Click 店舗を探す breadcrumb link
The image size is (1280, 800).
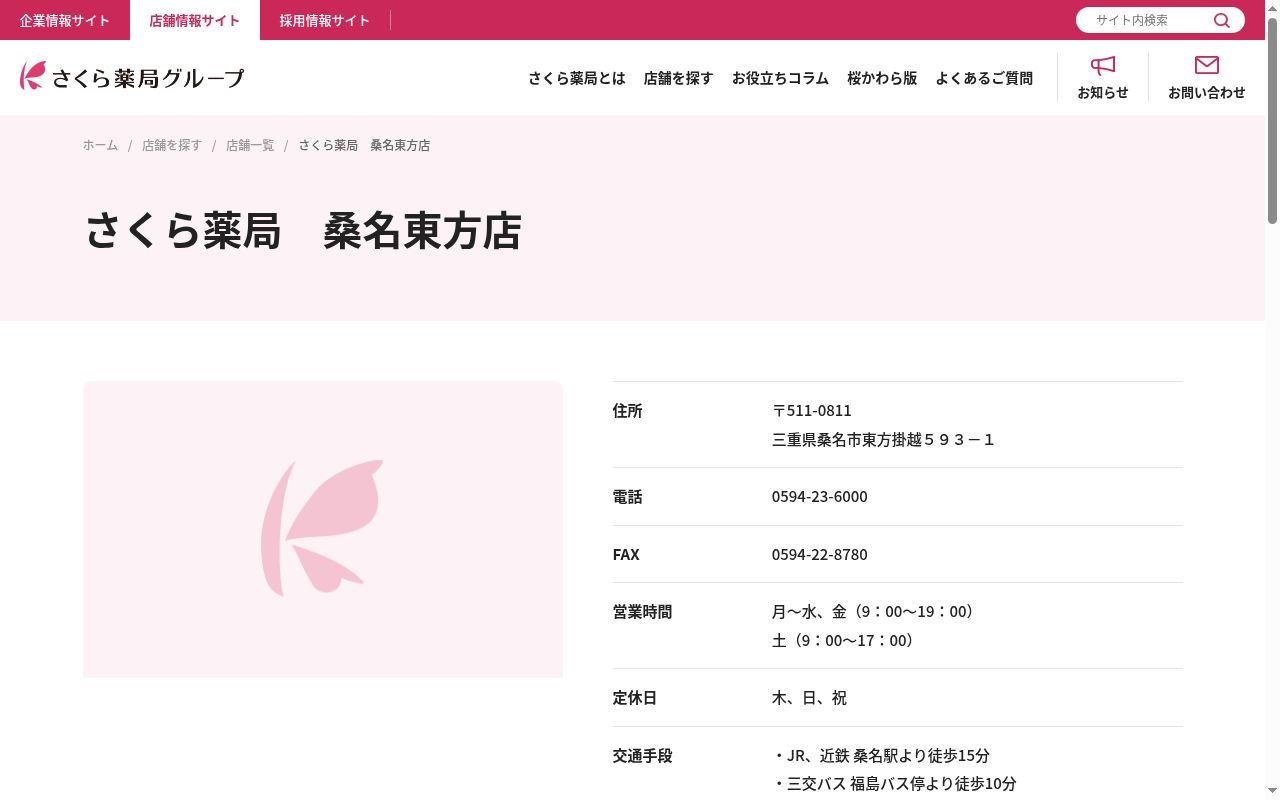click(172, 145)
